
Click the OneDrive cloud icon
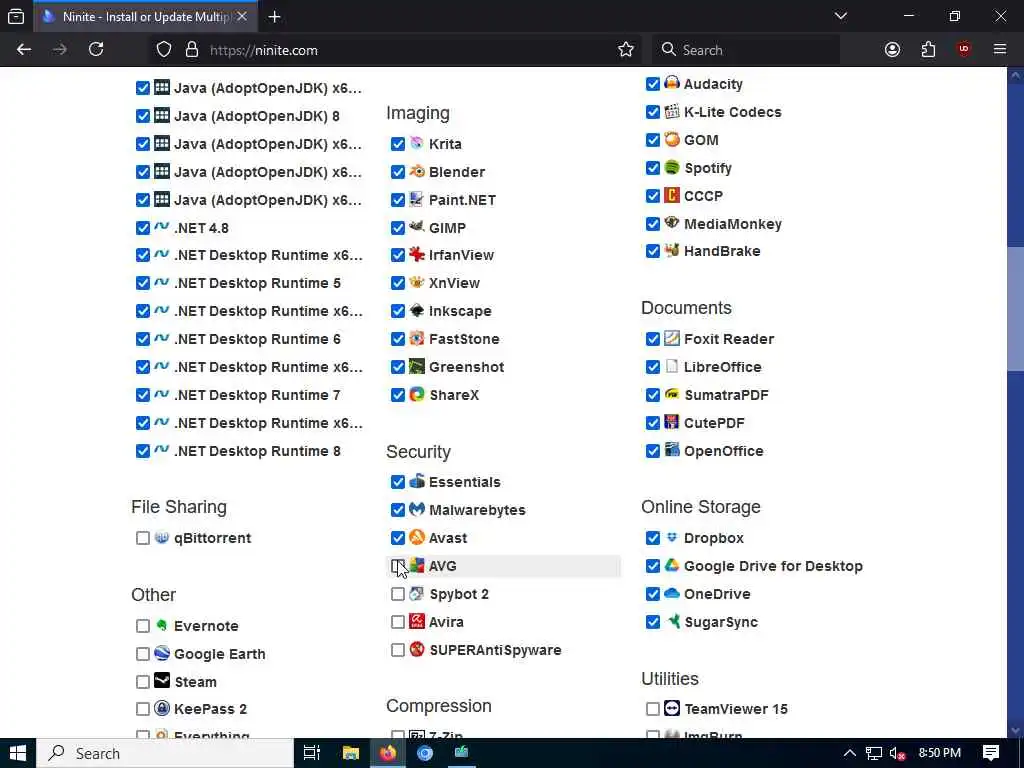(x=671, y=594)
